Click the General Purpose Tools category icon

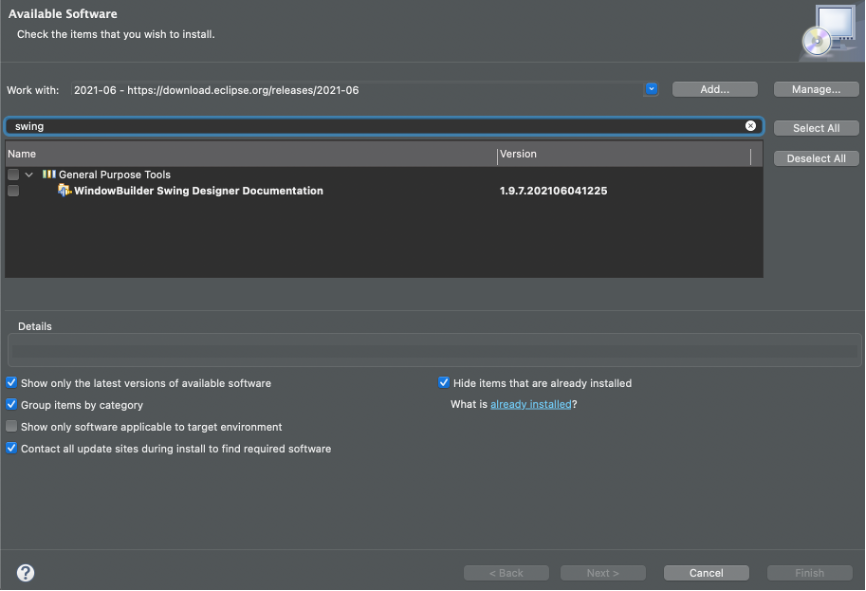coord(49,175)
